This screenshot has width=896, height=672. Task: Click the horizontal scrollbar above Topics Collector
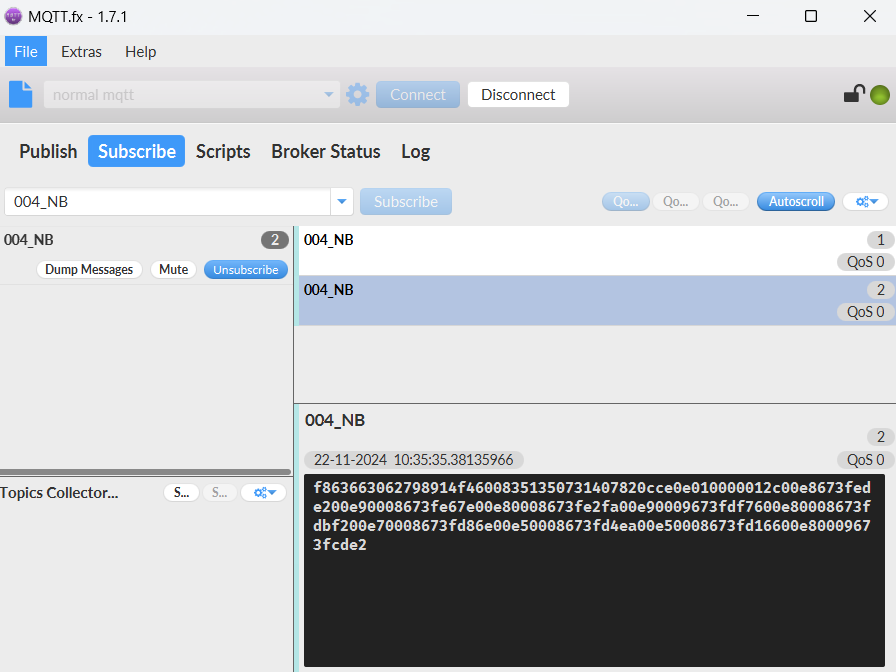pyautogui.click(x=146, y=472)
